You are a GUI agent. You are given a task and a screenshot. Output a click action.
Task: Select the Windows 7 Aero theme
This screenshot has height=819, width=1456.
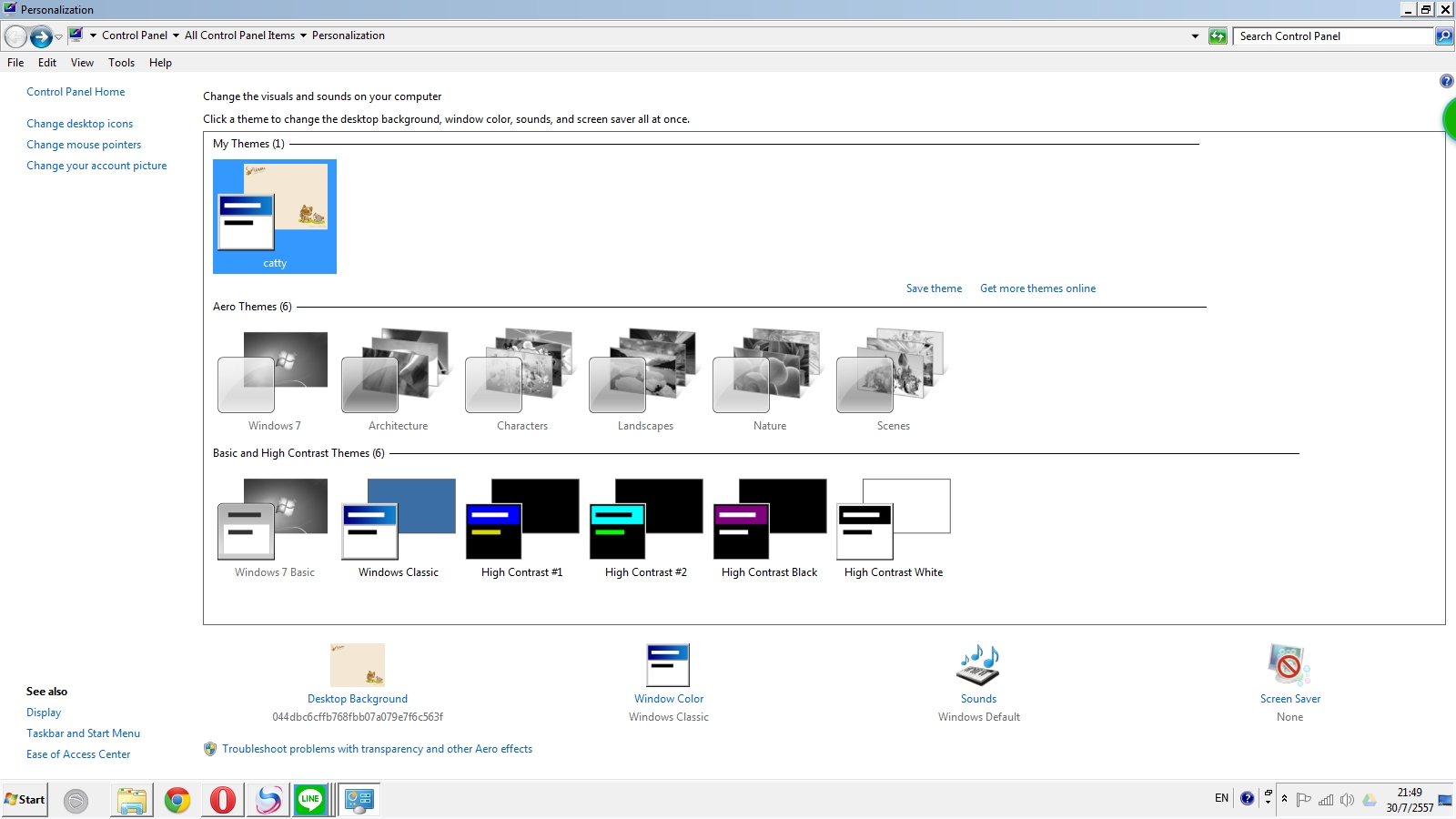point(275,380)
